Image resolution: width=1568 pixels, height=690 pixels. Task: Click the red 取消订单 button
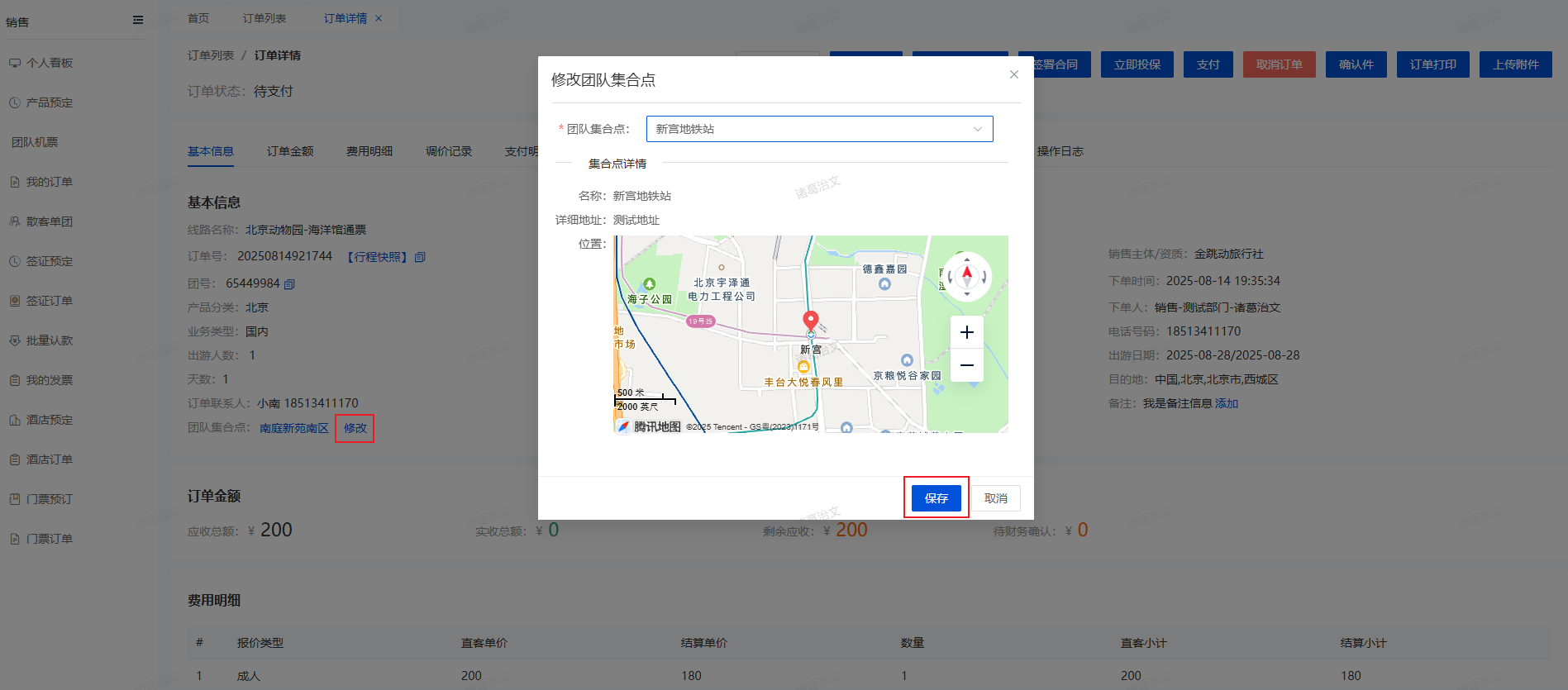point(1279,64)
